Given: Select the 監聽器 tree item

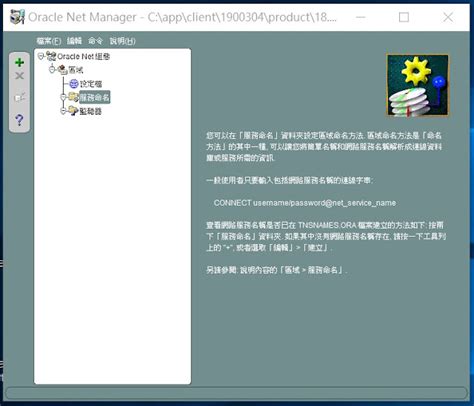Looking at the screenshot, I should tap(91, 111).
